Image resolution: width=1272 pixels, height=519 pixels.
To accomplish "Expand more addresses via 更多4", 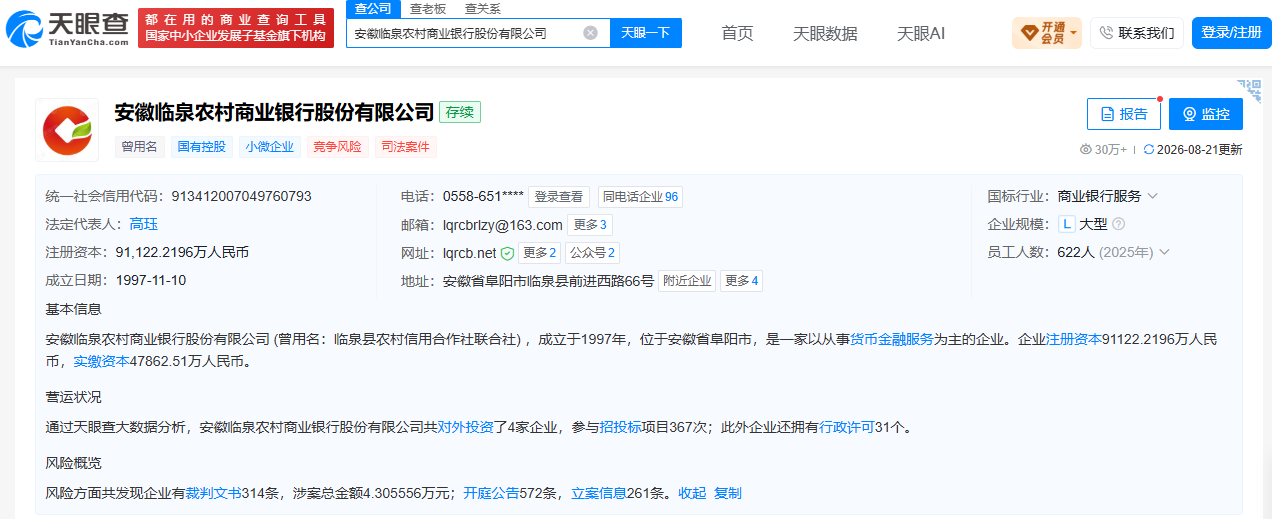I will [x=741, y=281].
